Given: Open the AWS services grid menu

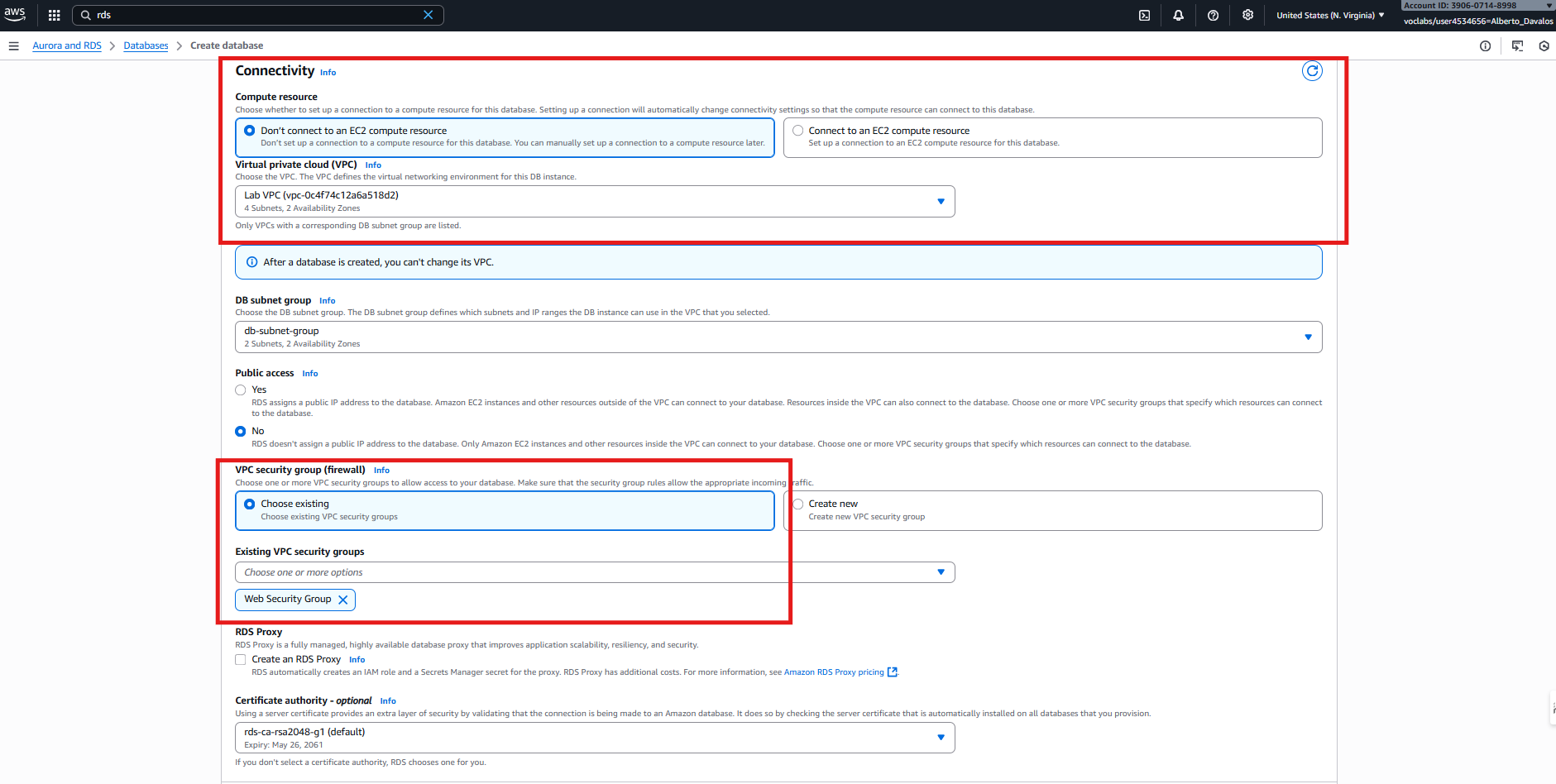Looking at the screenshot, I should pos(55,15).
